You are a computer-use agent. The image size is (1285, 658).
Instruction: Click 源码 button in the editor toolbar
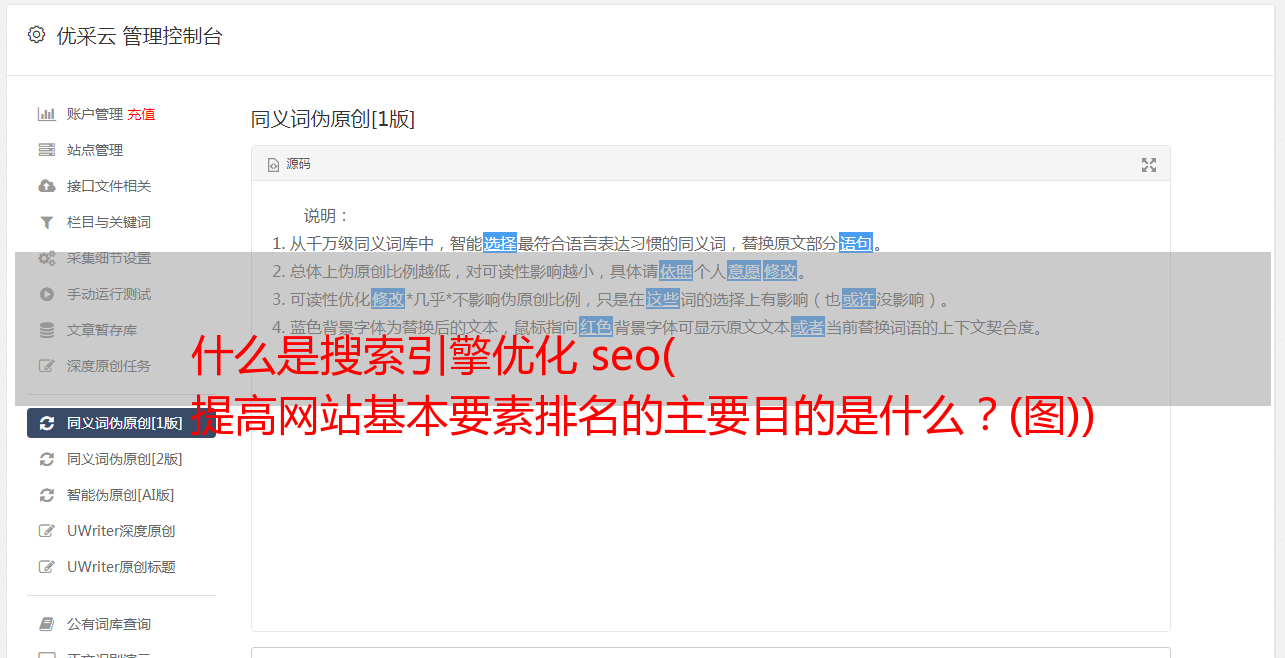click(x=289, y=164)
